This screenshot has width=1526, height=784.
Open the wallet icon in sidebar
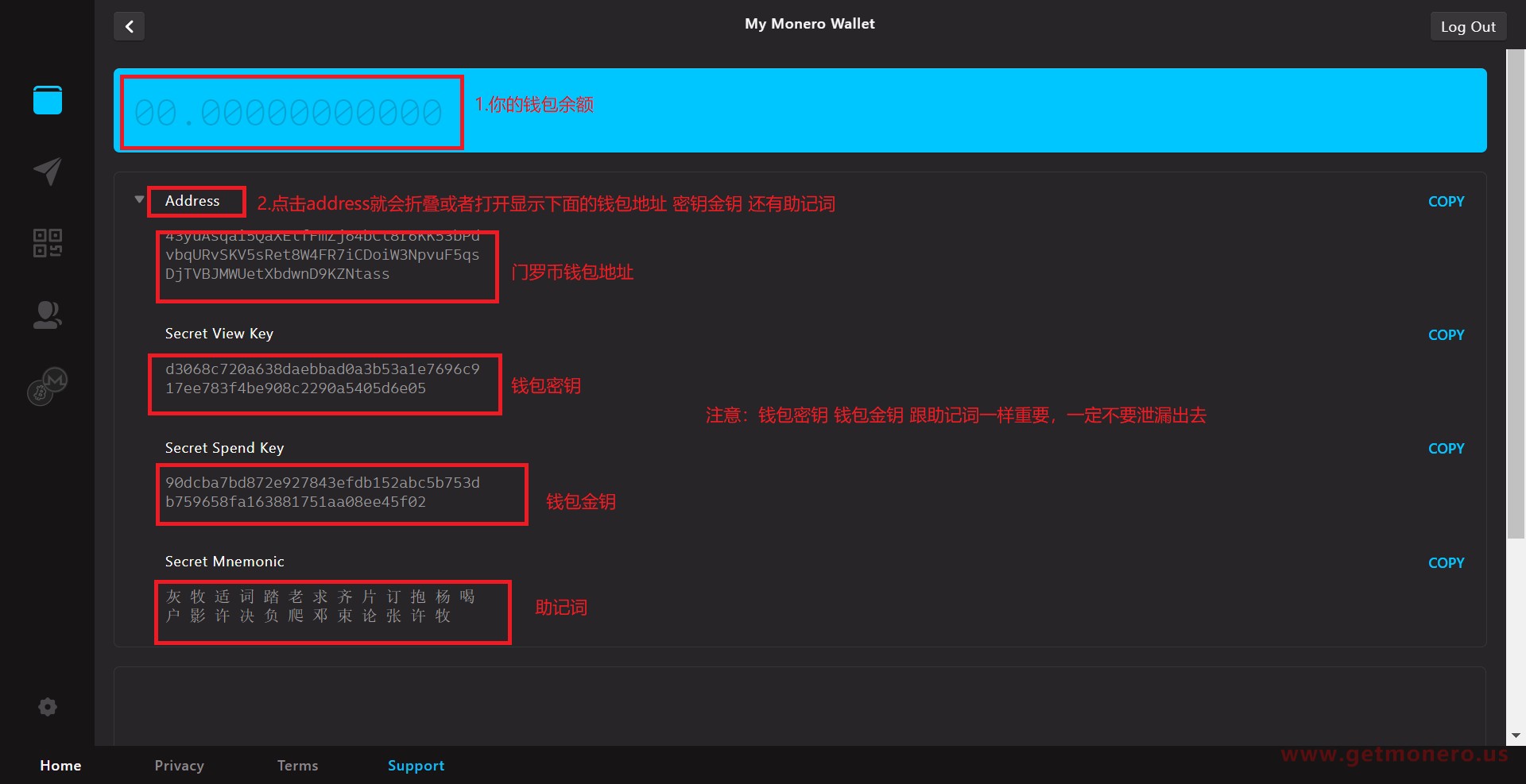pos(48,100)
